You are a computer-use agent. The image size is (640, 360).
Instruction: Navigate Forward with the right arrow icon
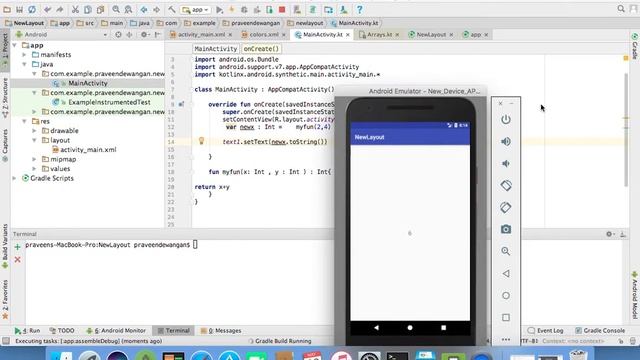(x=156, y=9)
